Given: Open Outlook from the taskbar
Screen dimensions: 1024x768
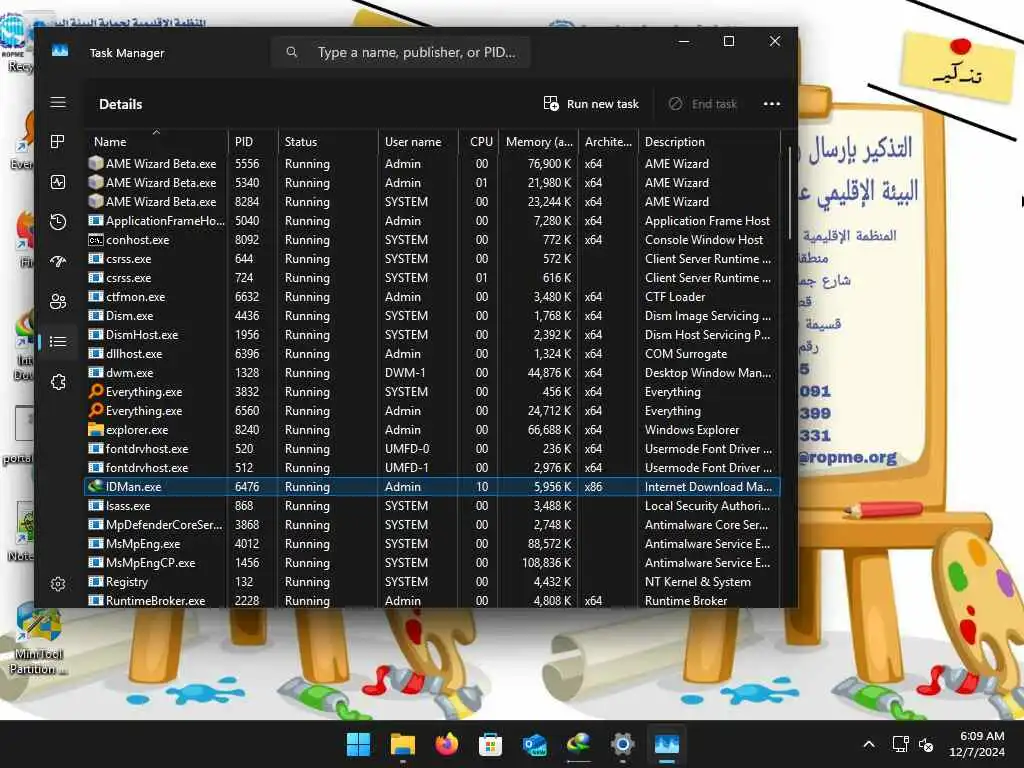Looking at the screenshot, I should point(535,744).
